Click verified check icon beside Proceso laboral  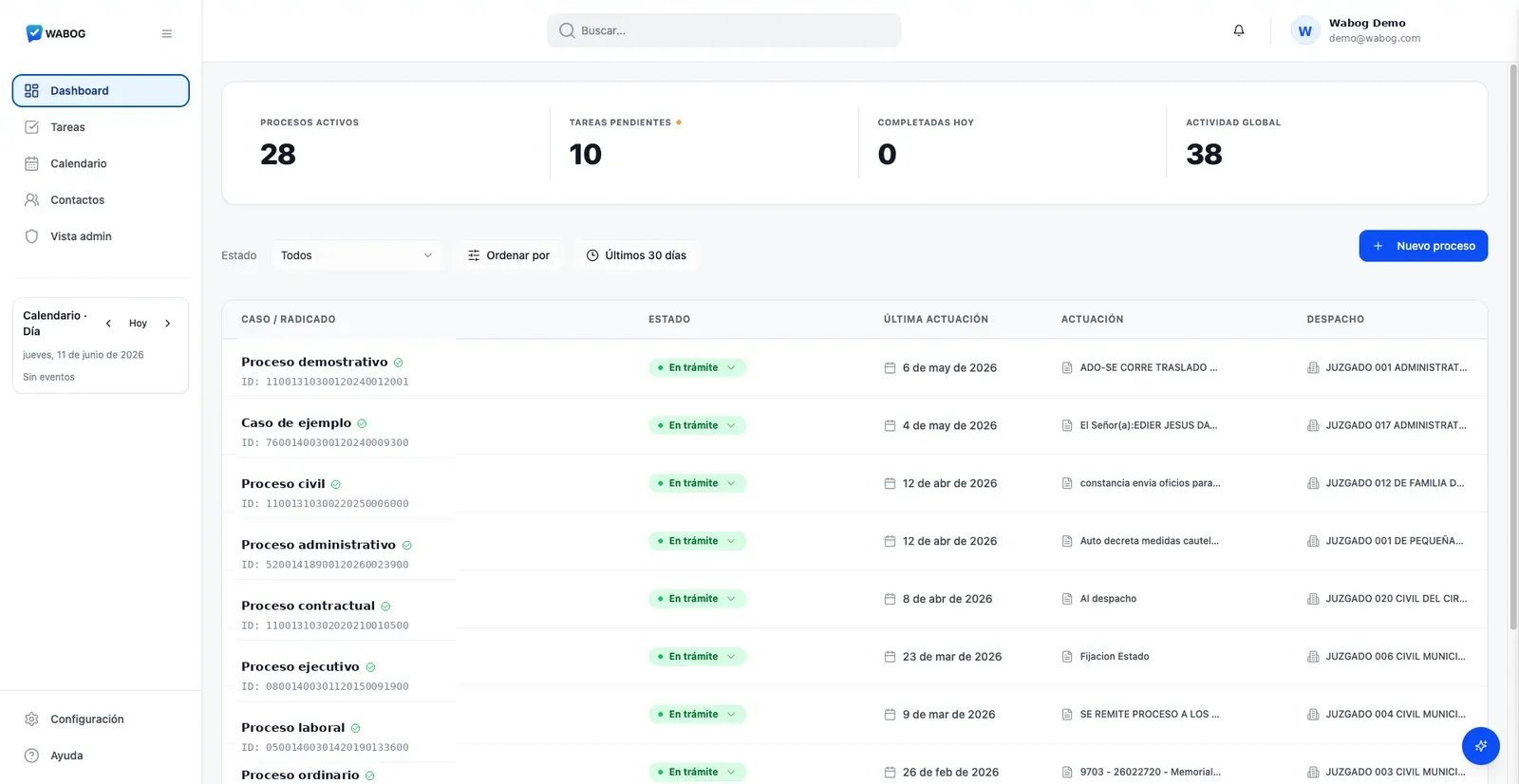(356, 728)
